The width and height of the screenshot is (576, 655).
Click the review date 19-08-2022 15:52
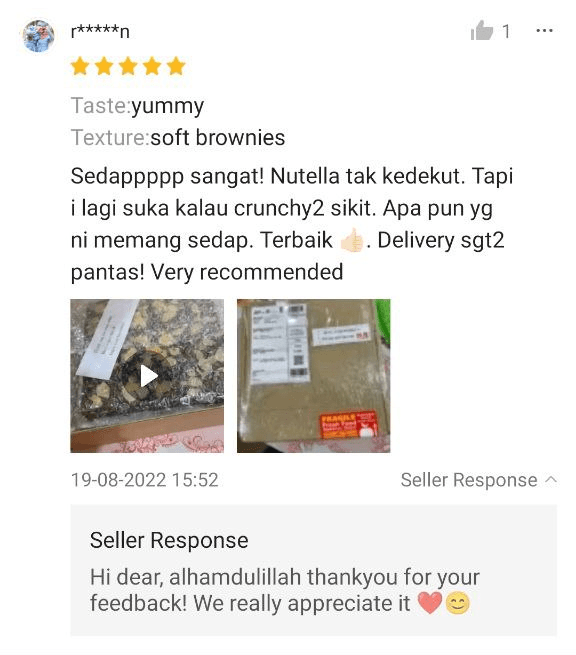point(145,480)
